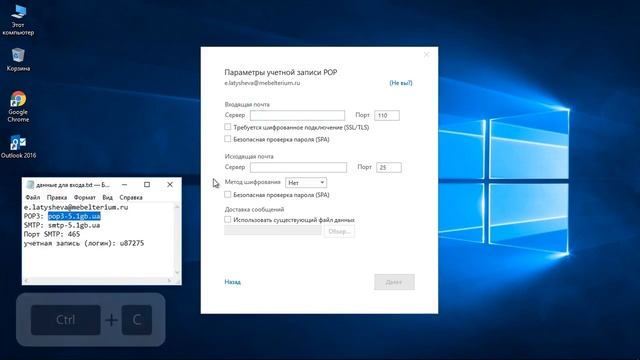Image resolution: width=640 pixels, height=360 pixels.
Task: Close the POP account settings dialog
Action: pos(426,54)
